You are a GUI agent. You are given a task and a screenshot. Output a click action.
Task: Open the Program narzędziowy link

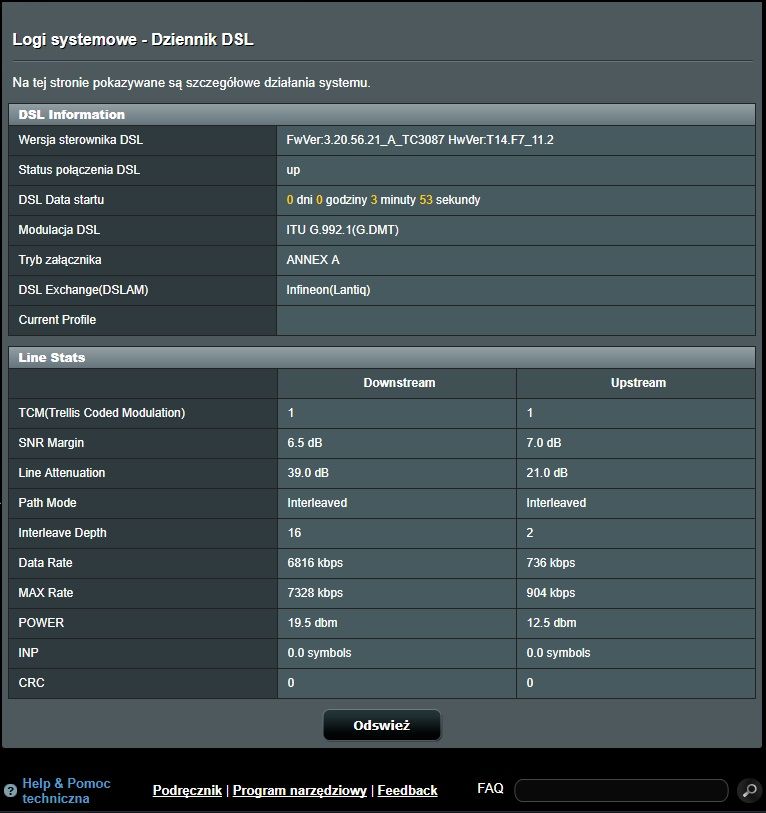[x=299, y=791]
